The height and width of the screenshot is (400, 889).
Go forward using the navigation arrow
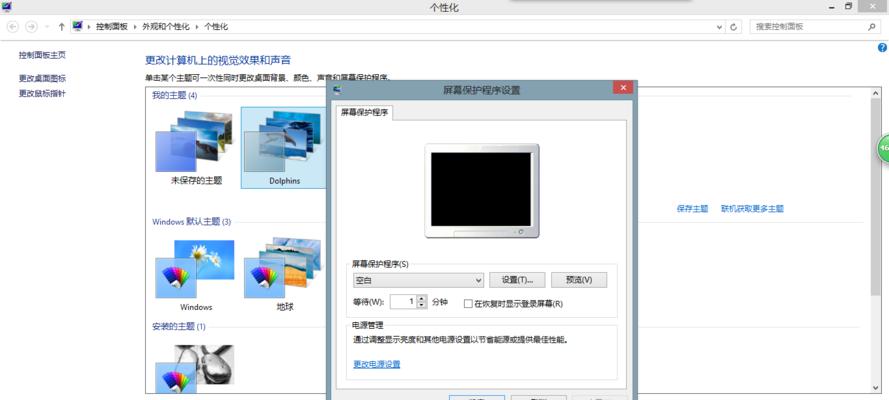pos(32,27)
